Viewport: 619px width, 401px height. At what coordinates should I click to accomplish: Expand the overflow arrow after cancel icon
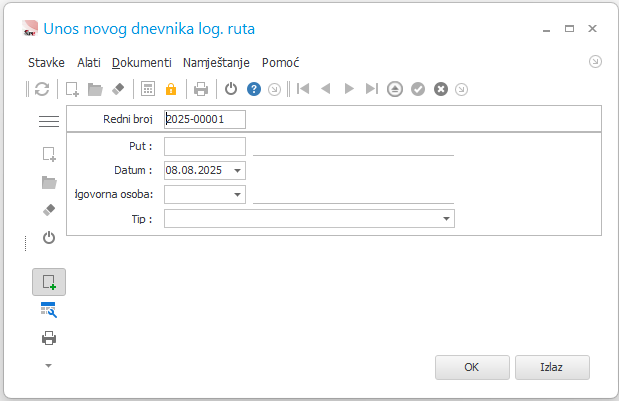click(x=461, y=90)
